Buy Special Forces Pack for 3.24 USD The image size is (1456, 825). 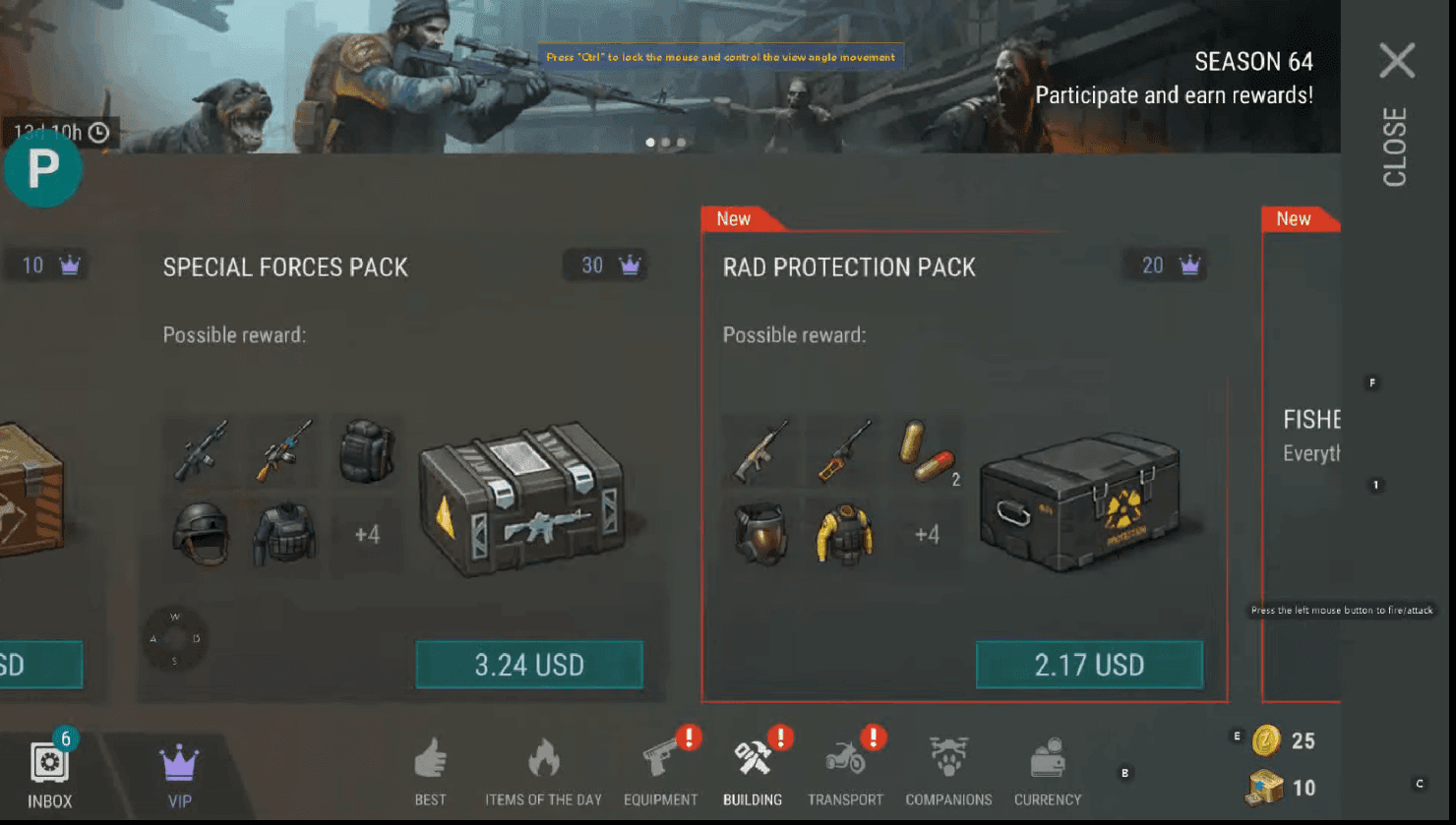point(529,665)
